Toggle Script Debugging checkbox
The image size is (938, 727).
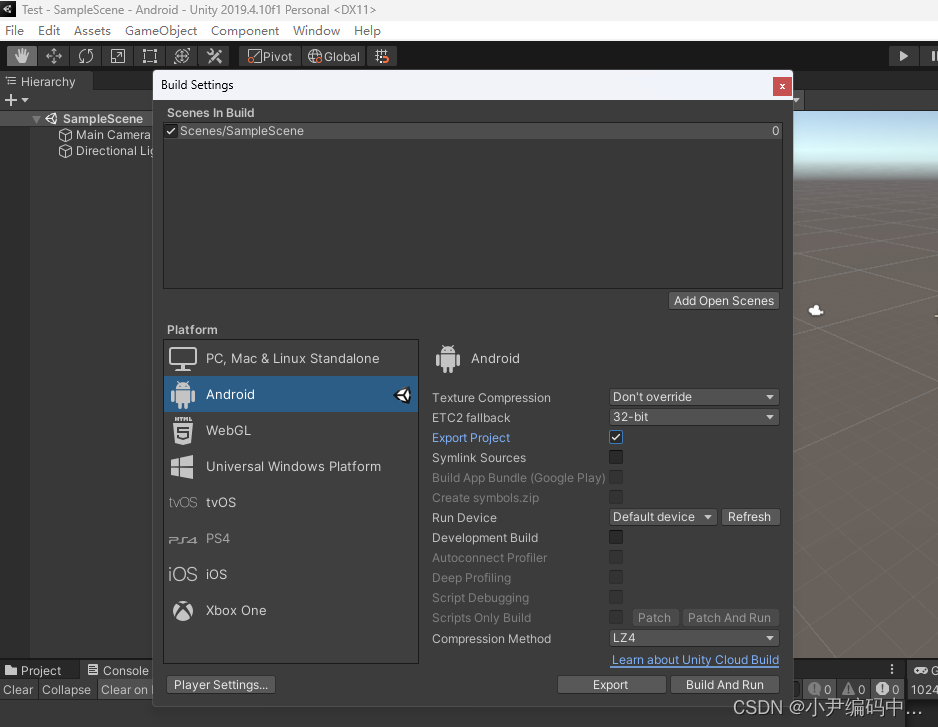616,597
